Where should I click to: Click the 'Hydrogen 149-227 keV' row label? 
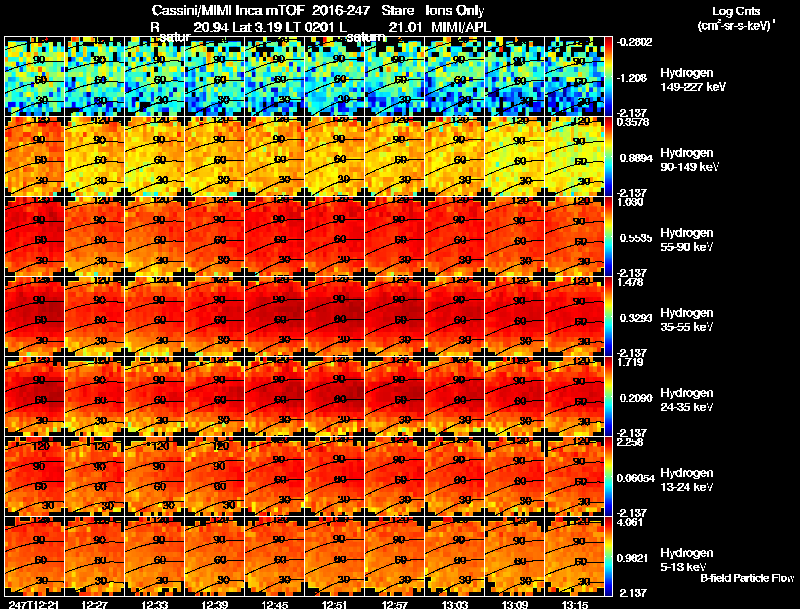coord(693,80)
